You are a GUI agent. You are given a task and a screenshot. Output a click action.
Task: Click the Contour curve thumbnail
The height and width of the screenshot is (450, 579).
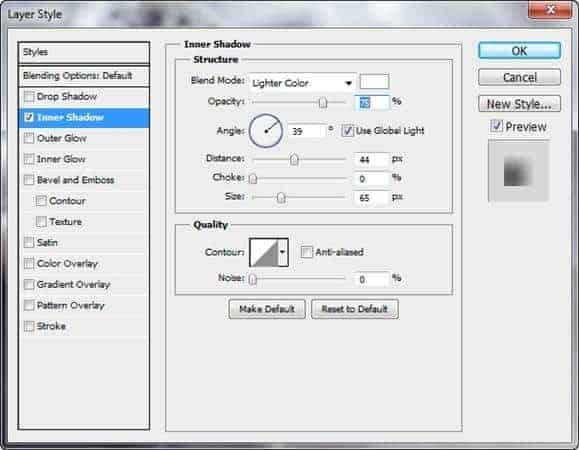click(264, 252)
